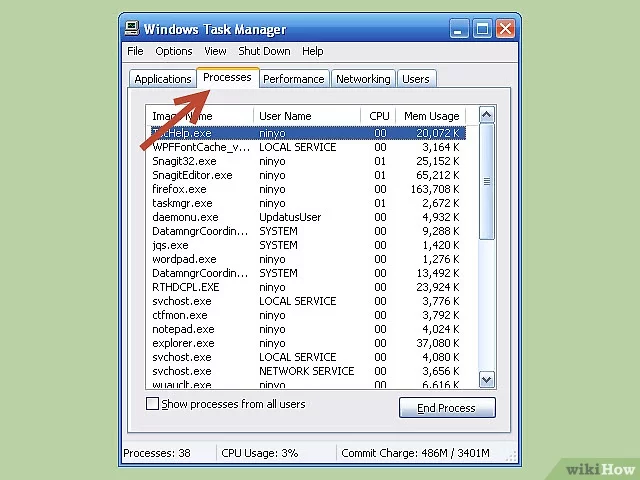The width and height of the screenshot is (640, 480).
Task: Open the File menu
Action: pos(135,51)
